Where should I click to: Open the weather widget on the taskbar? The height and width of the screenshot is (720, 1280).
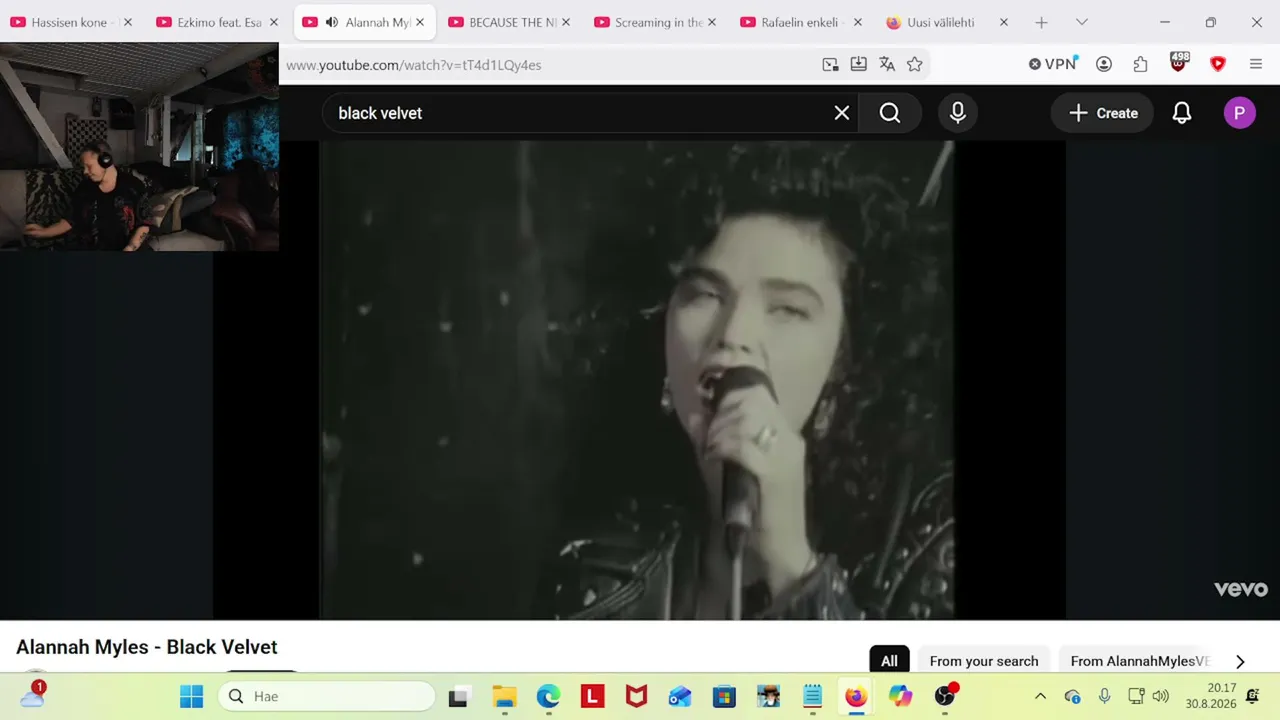(32, 694)
